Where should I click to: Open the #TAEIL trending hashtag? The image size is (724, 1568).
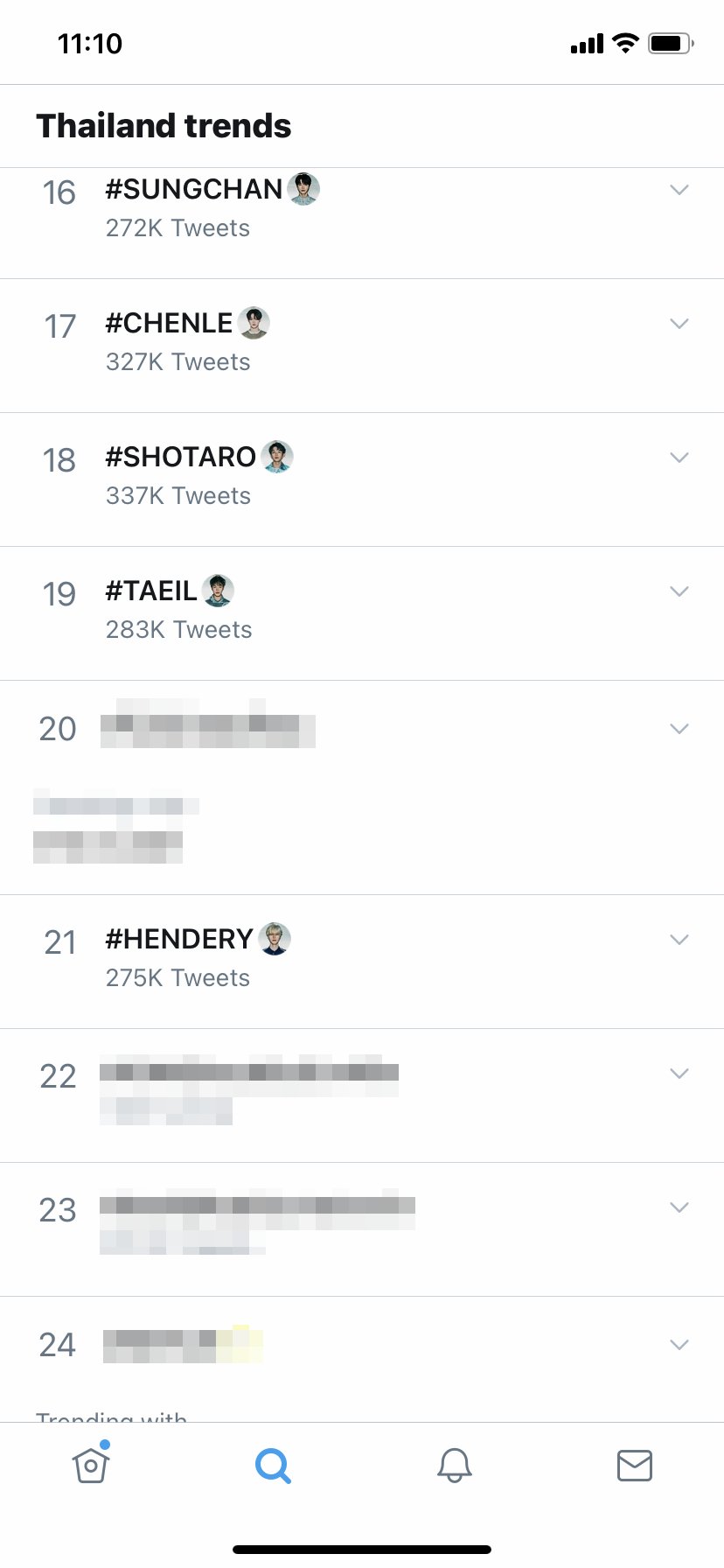[x=151, y=591]
